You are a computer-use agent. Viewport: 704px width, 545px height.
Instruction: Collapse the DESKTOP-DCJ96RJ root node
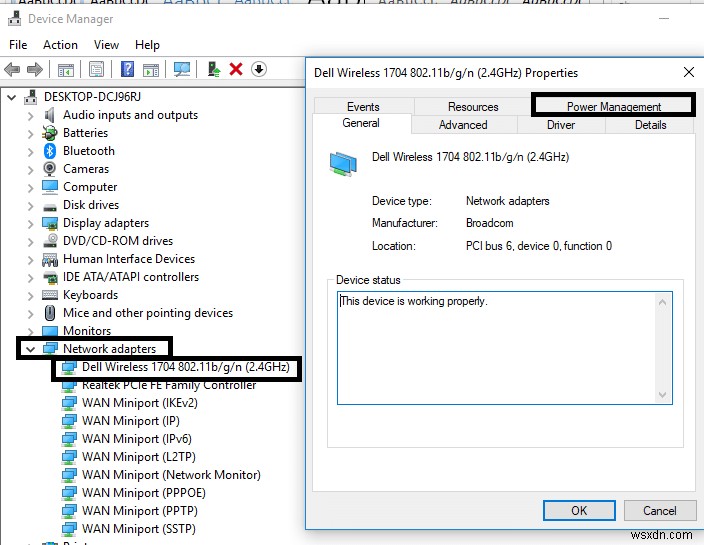pos(12,97)
